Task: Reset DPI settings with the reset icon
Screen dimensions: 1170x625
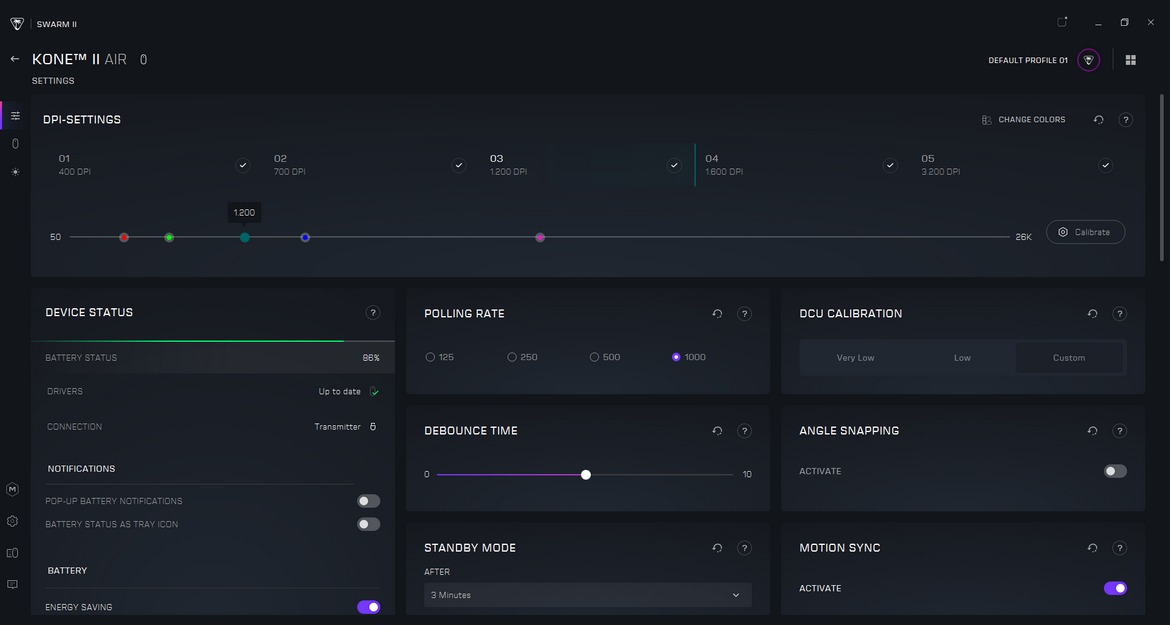Action: [x=1098, y=120]
